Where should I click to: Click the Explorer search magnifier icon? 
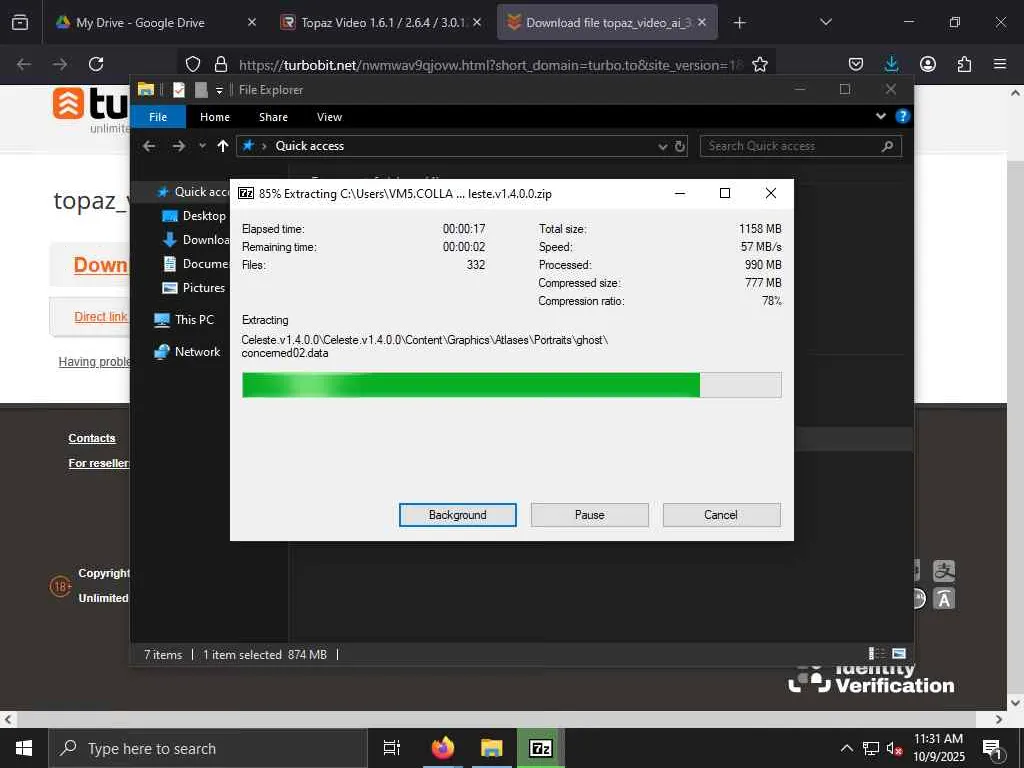click(x=887, y=146)
